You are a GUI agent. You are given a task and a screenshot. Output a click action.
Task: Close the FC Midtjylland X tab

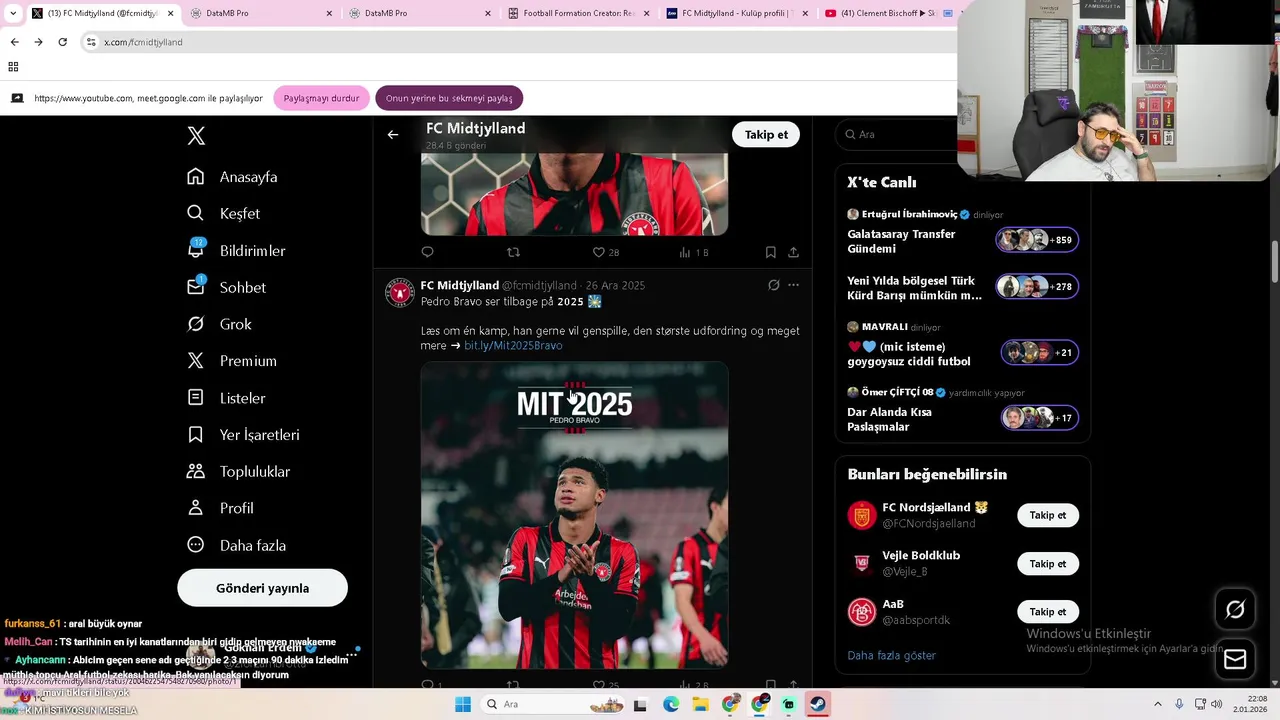coord(170,13)
